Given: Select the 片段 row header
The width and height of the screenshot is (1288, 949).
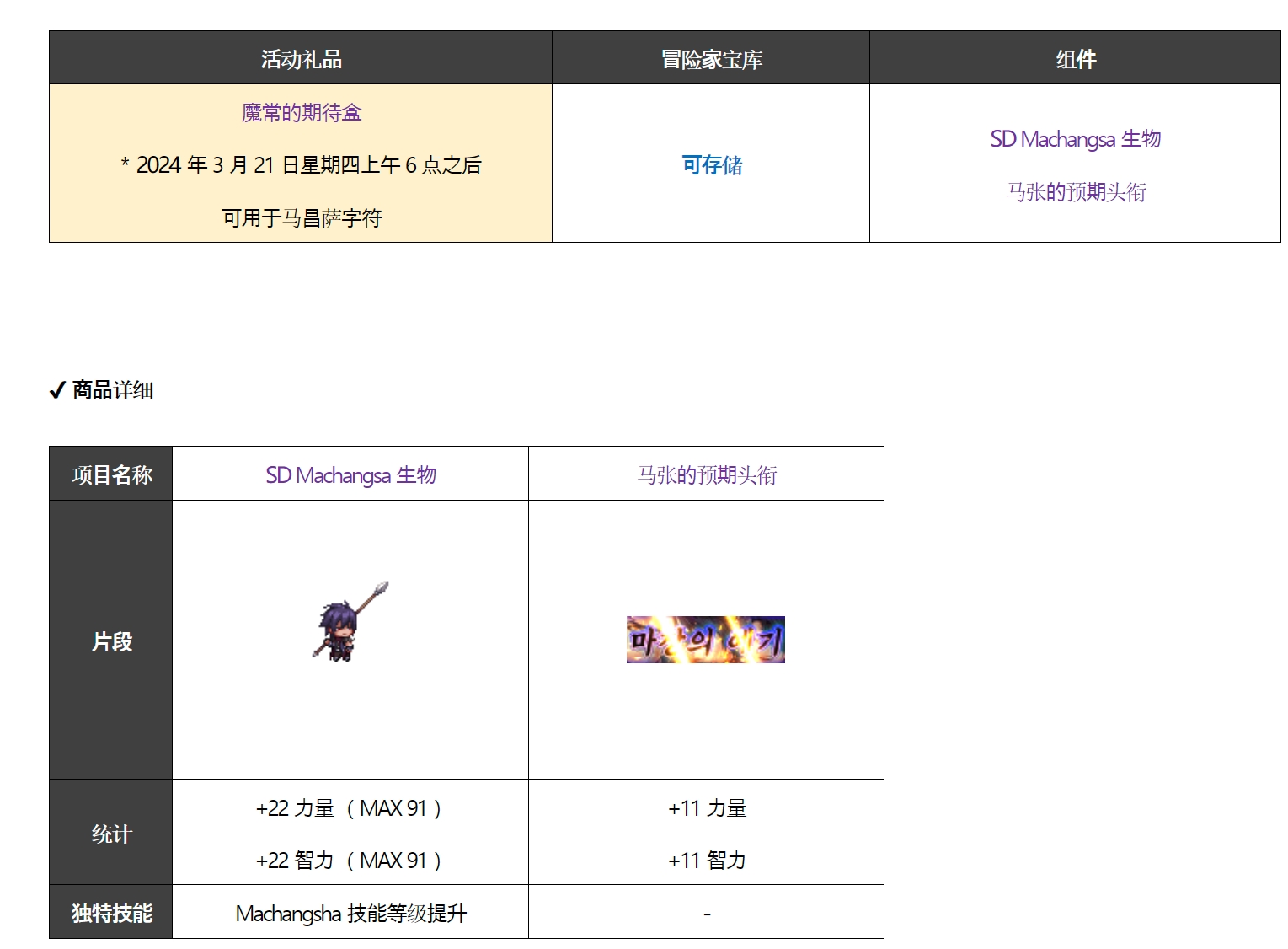Looking at the screenshot, I should pos(111,640).
